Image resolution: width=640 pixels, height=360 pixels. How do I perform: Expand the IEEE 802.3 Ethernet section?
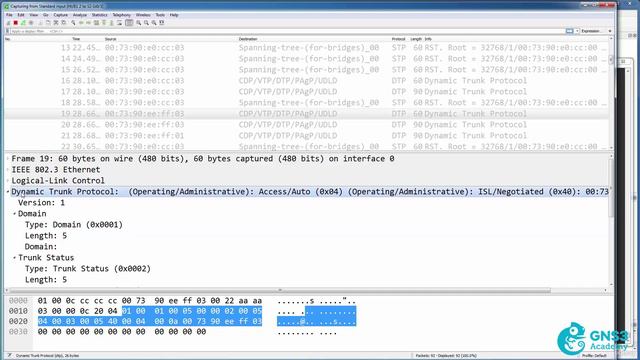pos(8,170)
